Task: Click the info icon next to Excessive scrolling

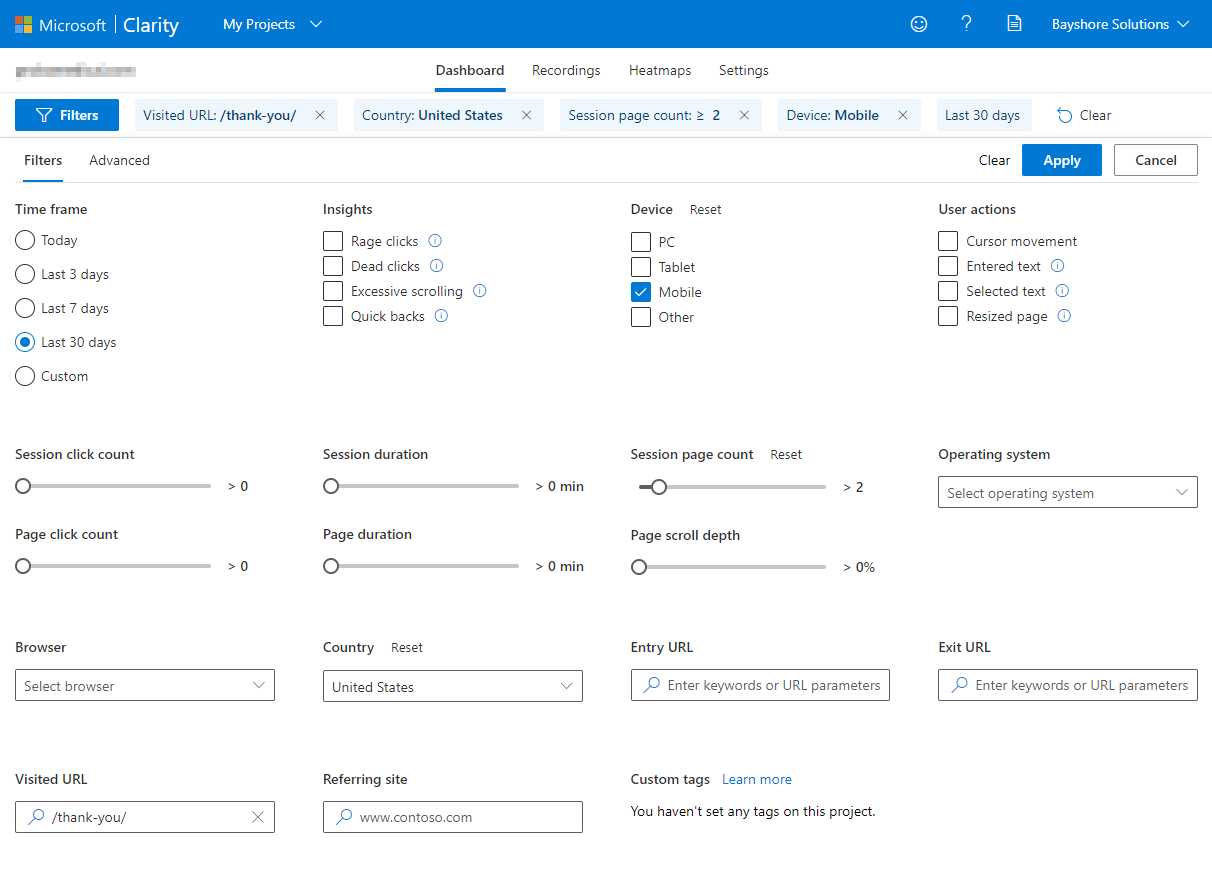Action: pyautogui.click(x=479, y=291)
